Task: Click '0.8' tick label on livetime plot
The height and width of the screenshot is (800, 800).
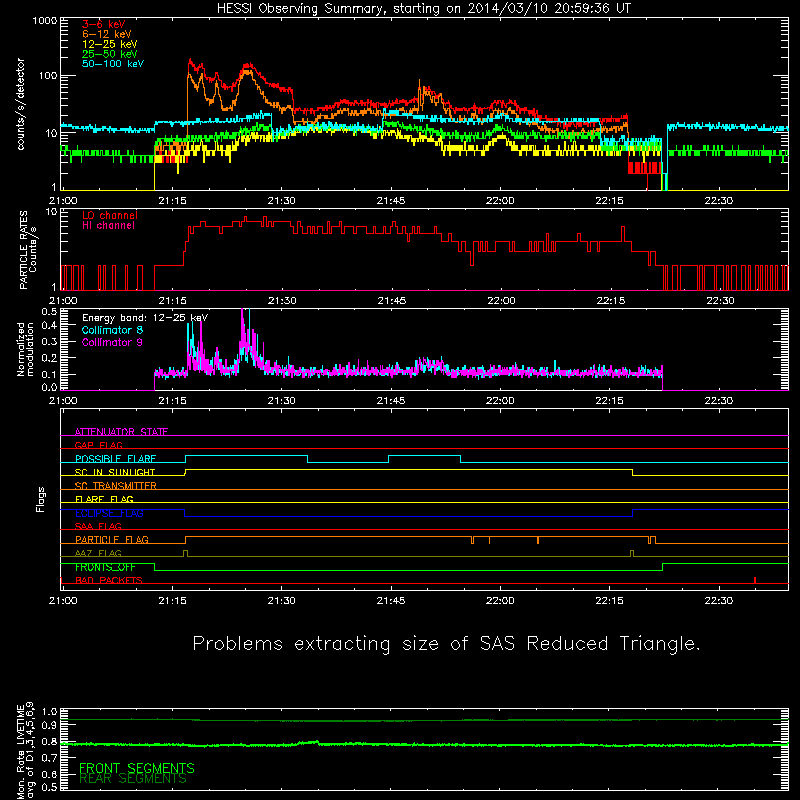Action: click(49, 742)
